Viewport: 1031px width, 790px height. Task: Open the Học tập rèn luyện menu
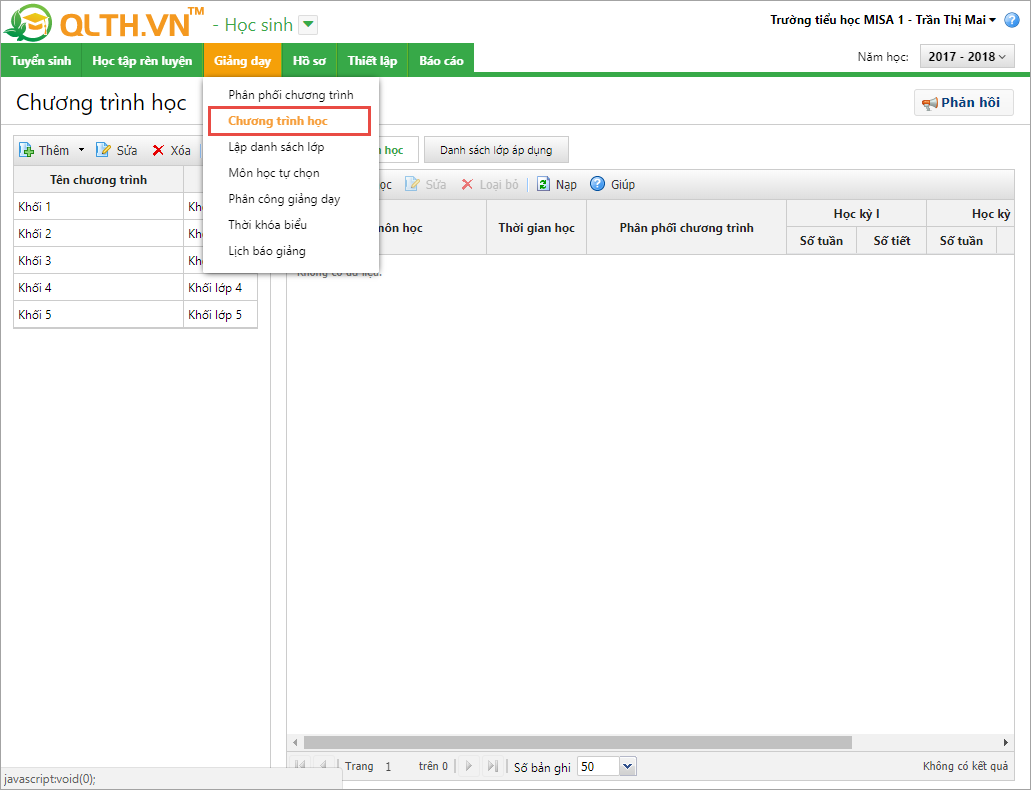click(142, 61)
